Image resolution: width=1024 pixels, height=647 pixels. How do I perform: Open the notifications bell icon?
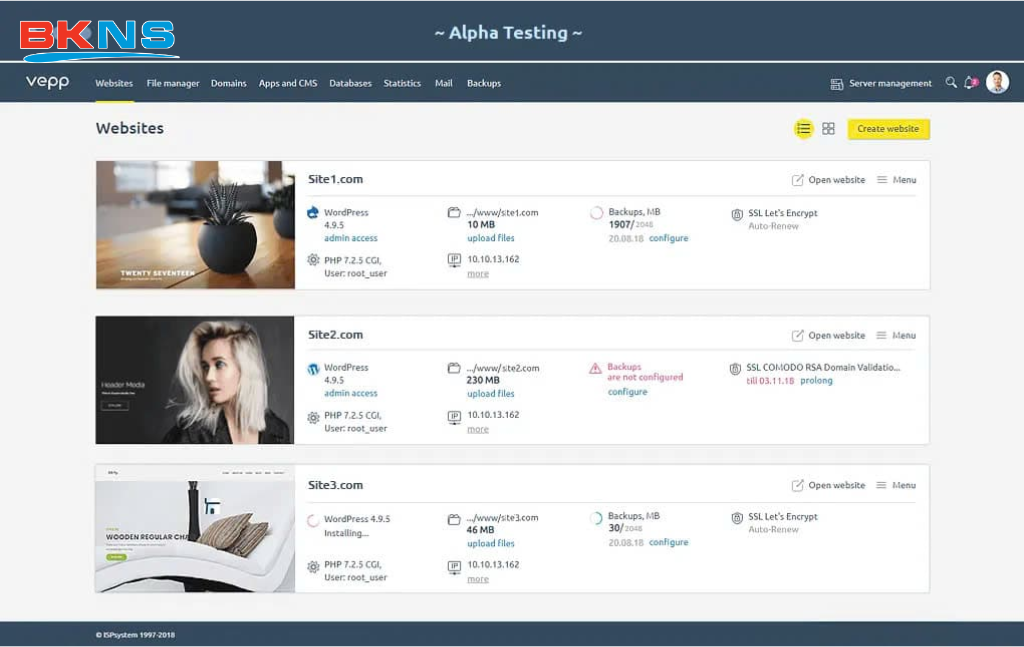pyautogui.click(x=970, y=83)
